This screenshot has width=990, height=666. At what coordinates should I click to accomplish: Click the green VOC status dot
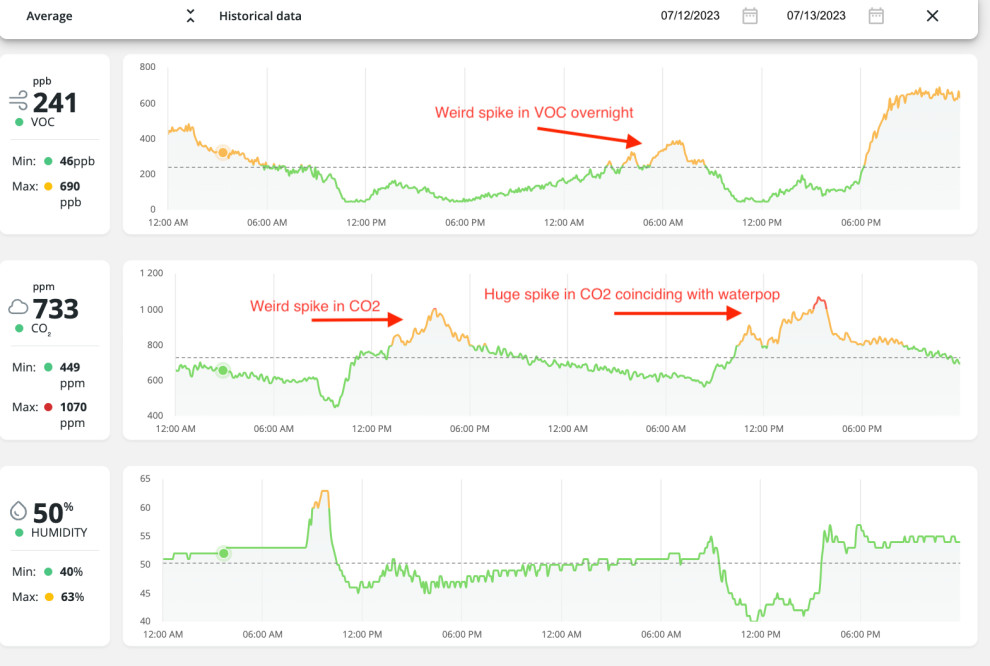tap(20, 122)
